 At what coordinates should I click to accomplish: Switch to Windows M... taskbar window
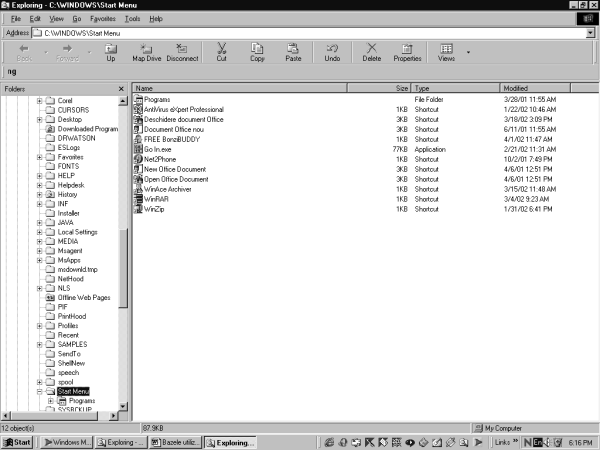point(67,442)
